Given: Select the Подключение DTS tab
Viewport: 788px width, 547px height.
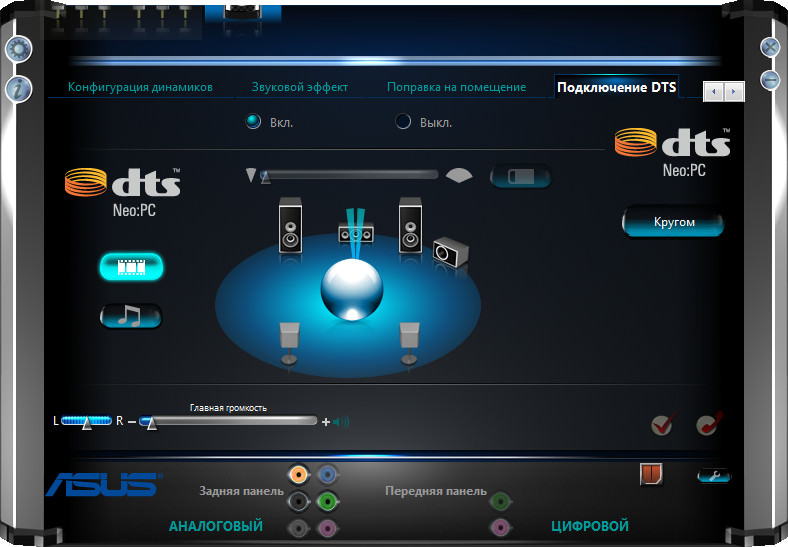Looking at the screenshot, I should tap(617, 87).
